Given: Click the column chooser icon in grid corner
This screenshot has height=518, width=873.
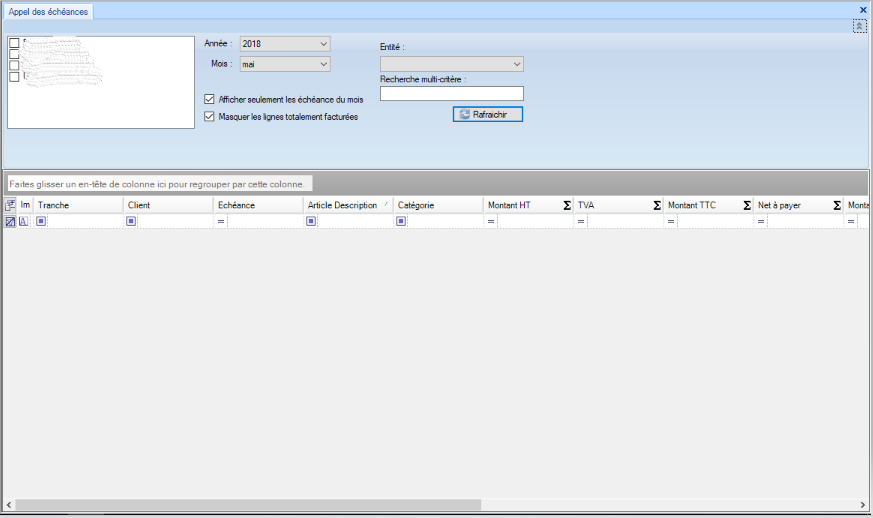Looking at the screenshot, I should tap(10, 205).
